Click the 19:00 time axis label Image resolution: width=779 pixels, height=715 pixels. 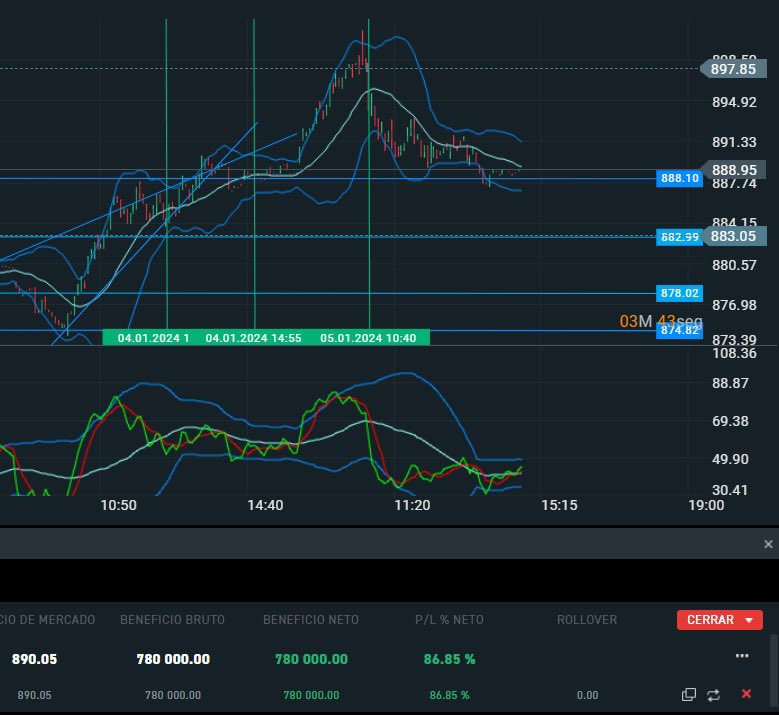pos(706,505)
